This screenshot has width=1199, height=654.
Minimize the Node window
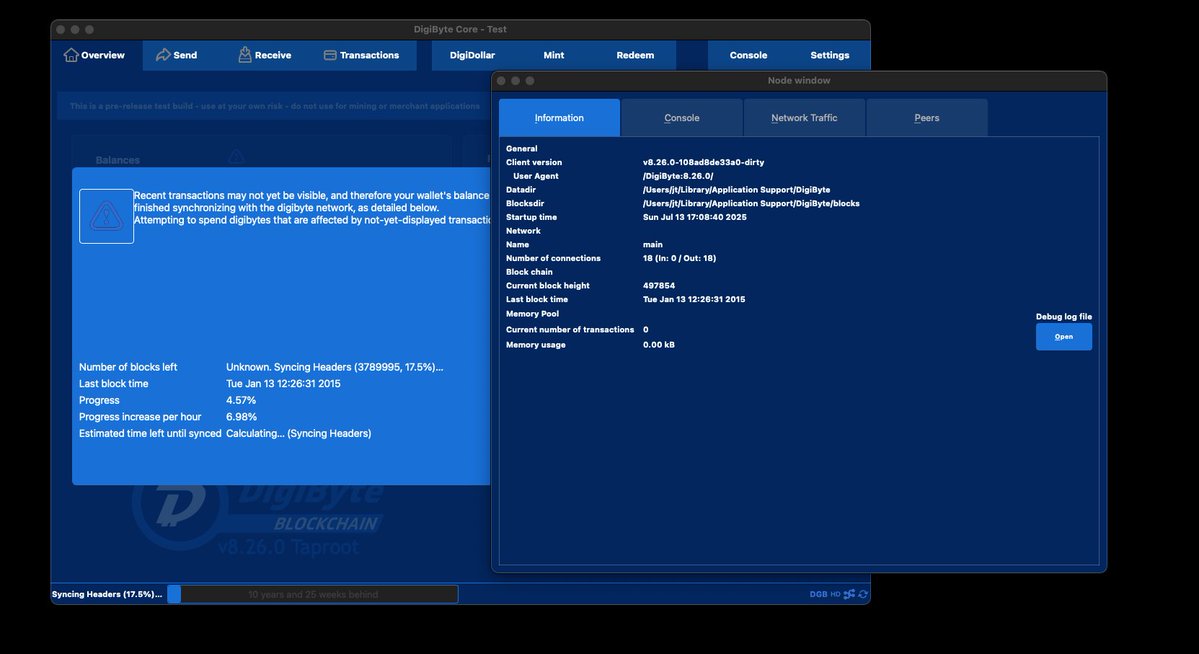point(515,80)
